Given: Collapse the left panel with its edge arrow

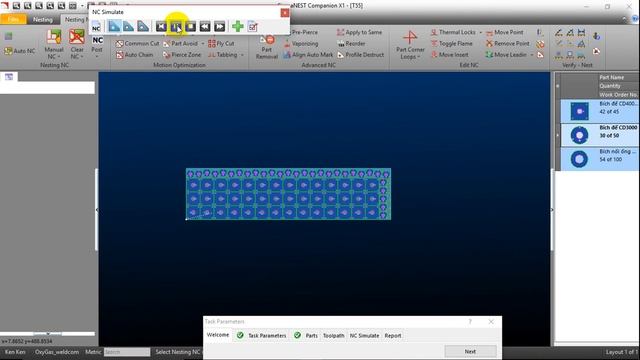Looking at the screenshot, I should click(x=97, y=210).
